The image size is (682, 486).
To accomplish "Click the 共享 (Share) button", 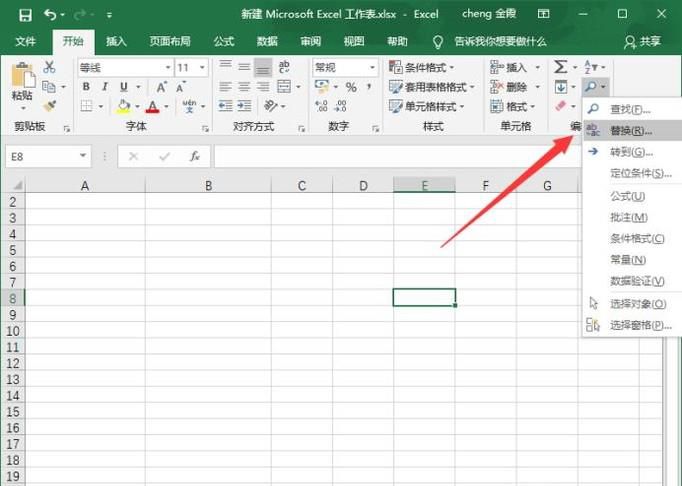I will click(642, 42).
